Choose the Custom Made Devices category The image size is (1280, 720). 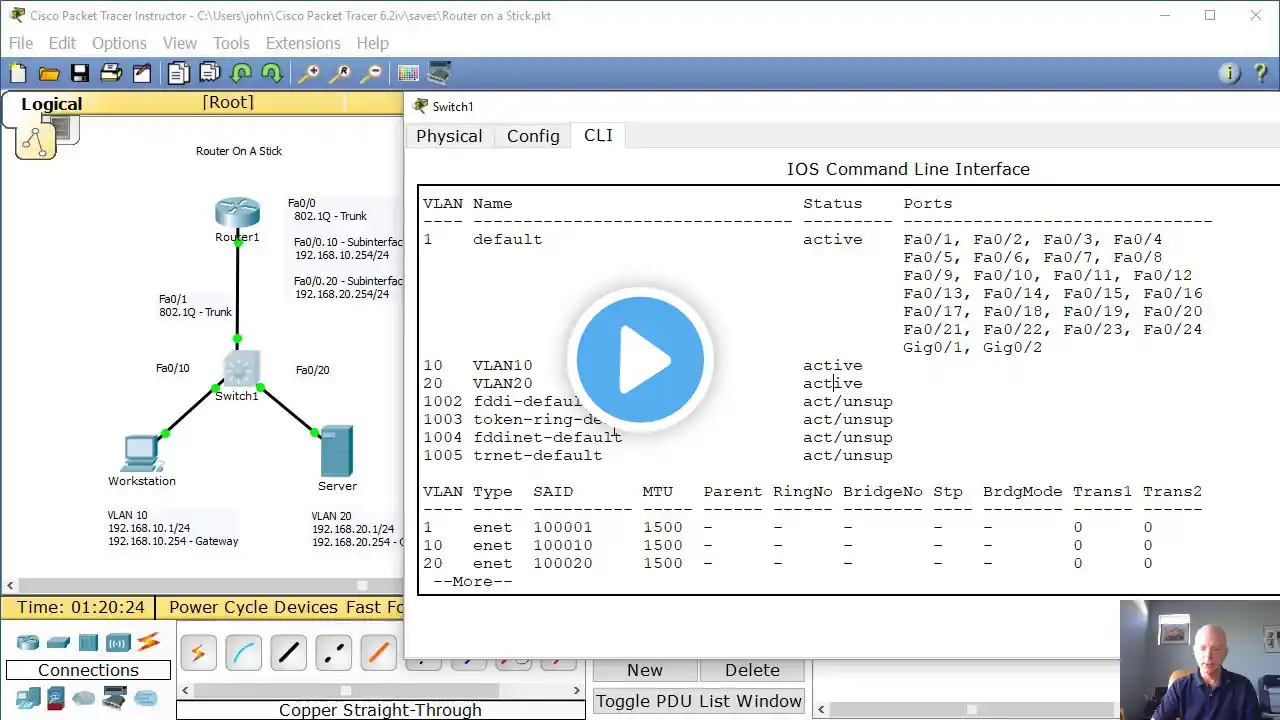click(x=115, y=698)
